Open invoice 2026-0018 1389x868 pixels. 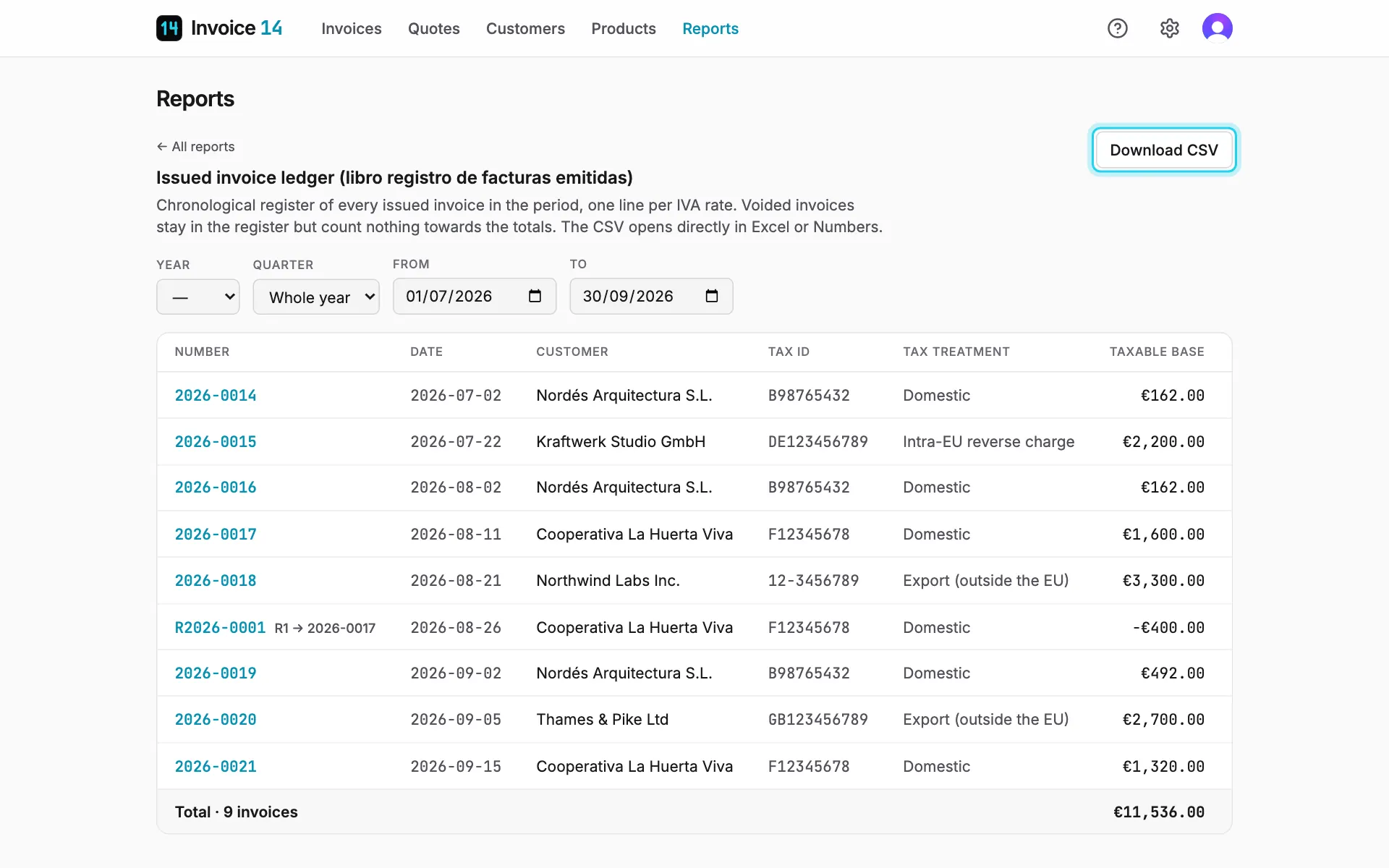pos(216,580)
